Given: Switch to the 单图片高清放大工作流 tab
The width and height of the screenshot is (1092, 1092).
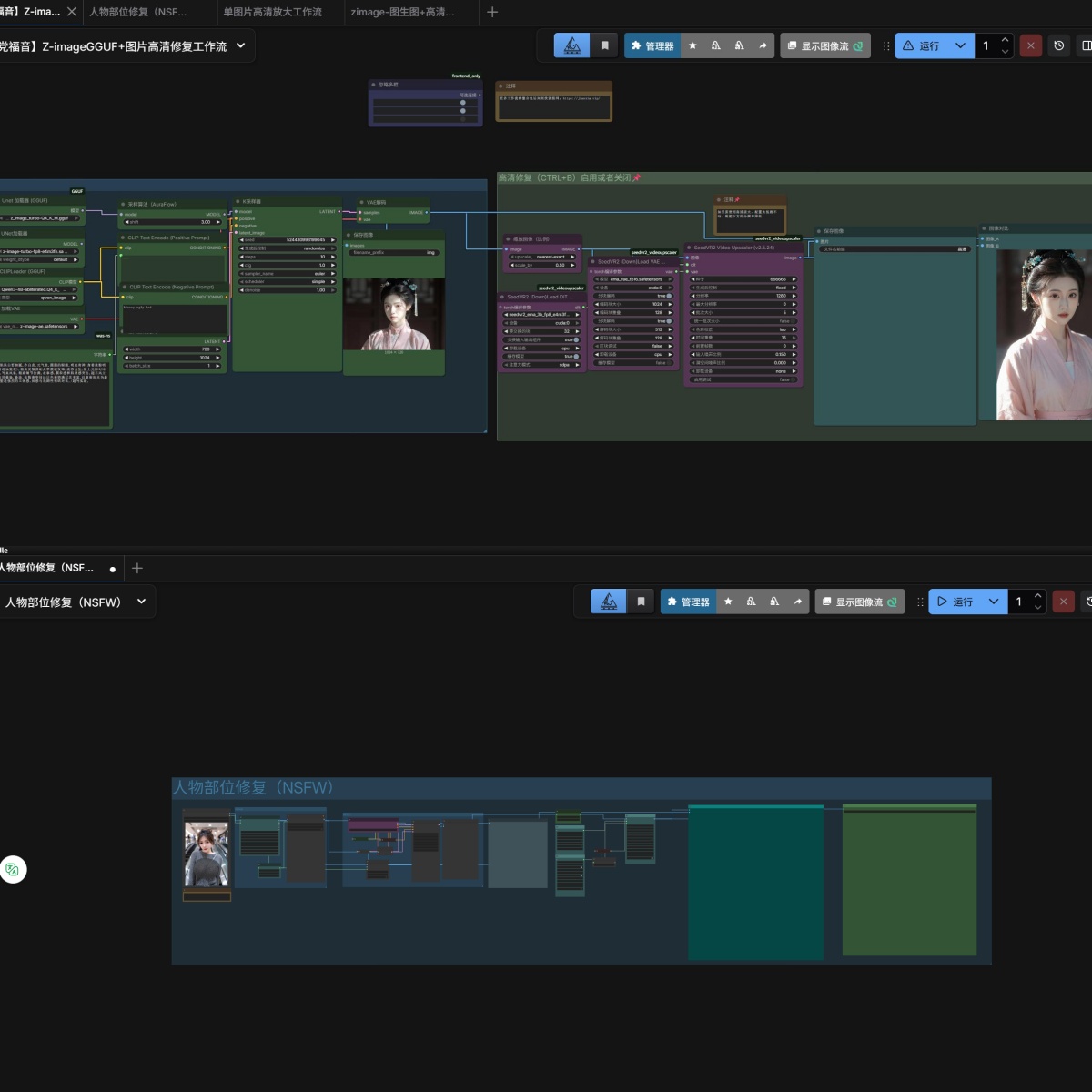Looking at the screenshot, I should [x=273, y=12].
